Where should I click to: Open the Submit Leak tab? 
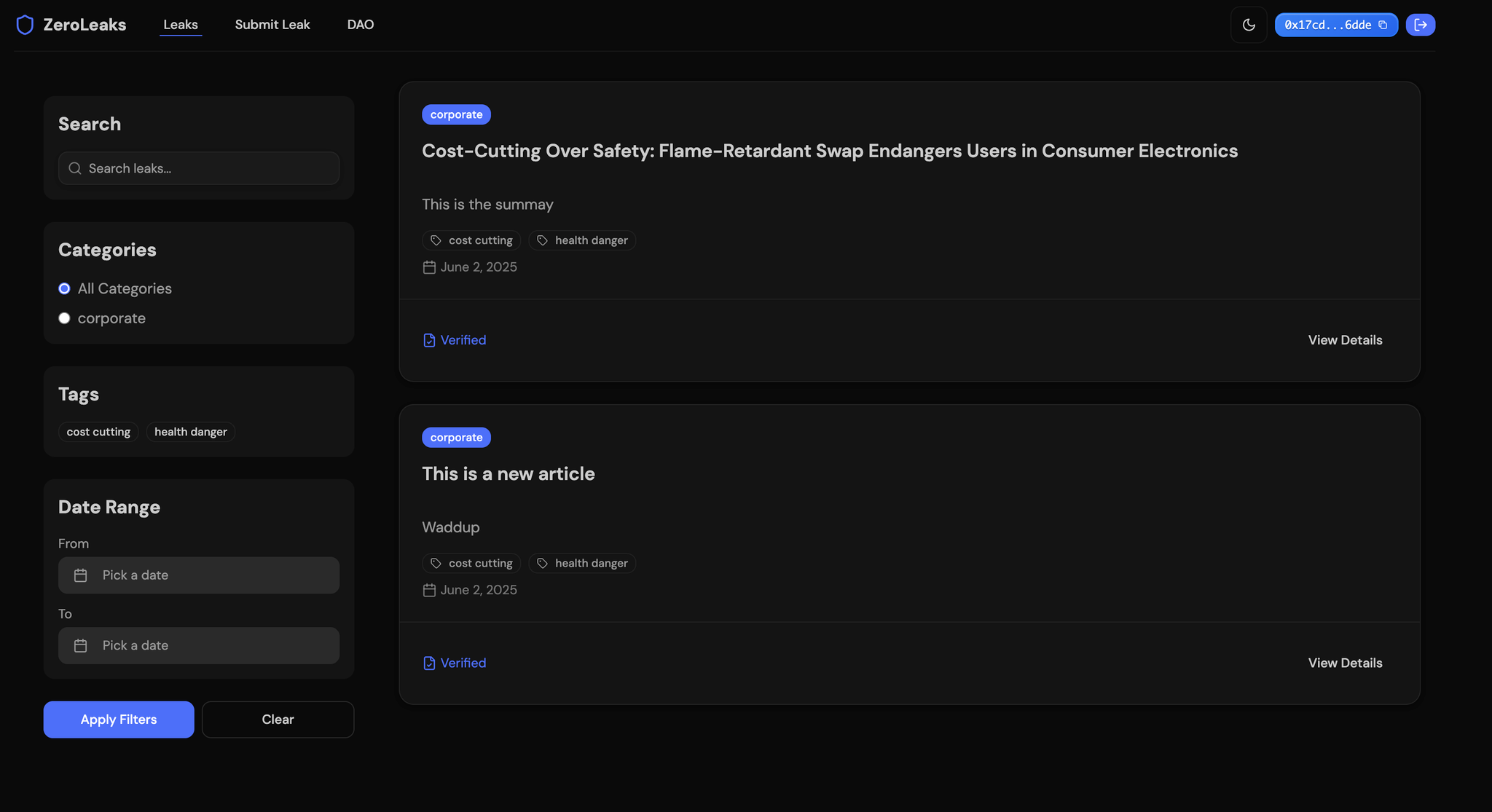coord(272,25)
